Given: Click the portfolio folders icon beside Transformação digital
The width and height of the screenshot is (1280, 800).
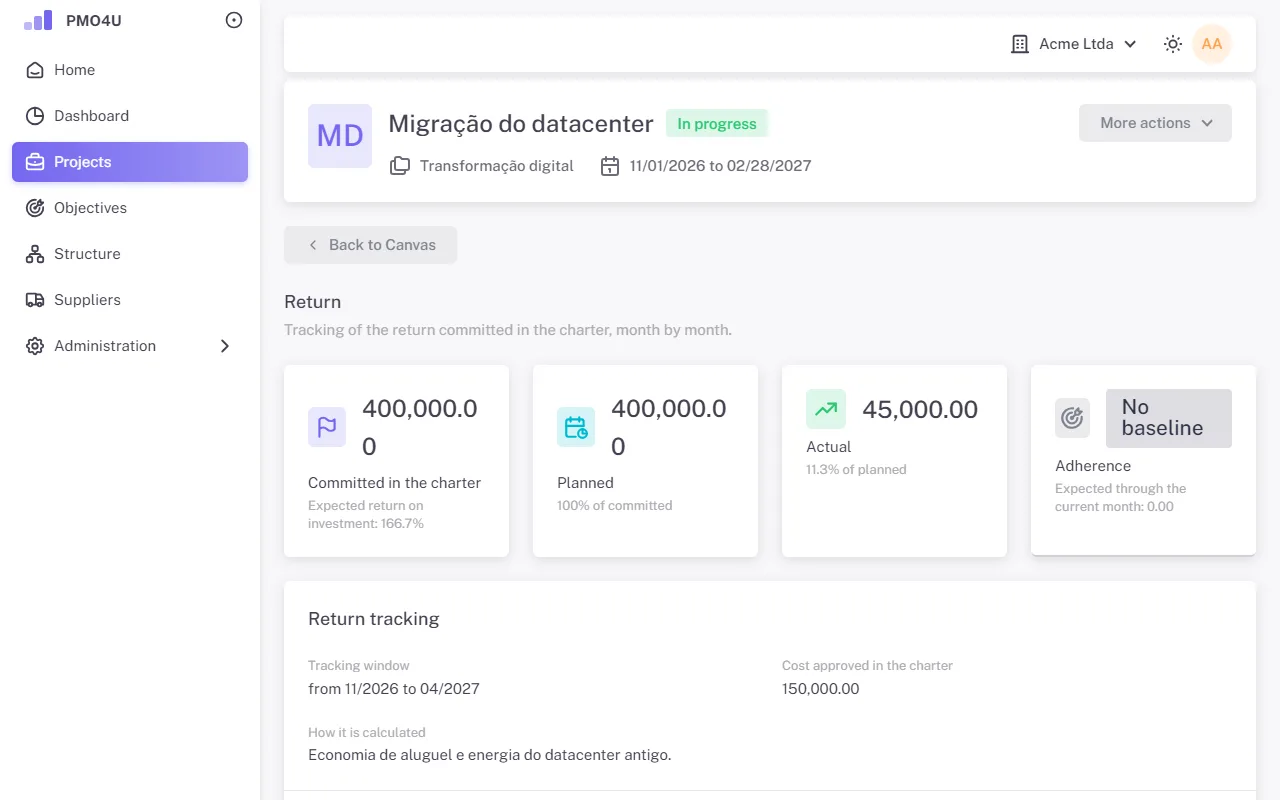Looking at the screenshot, I should pyautogui.click(x=400, y=166).
